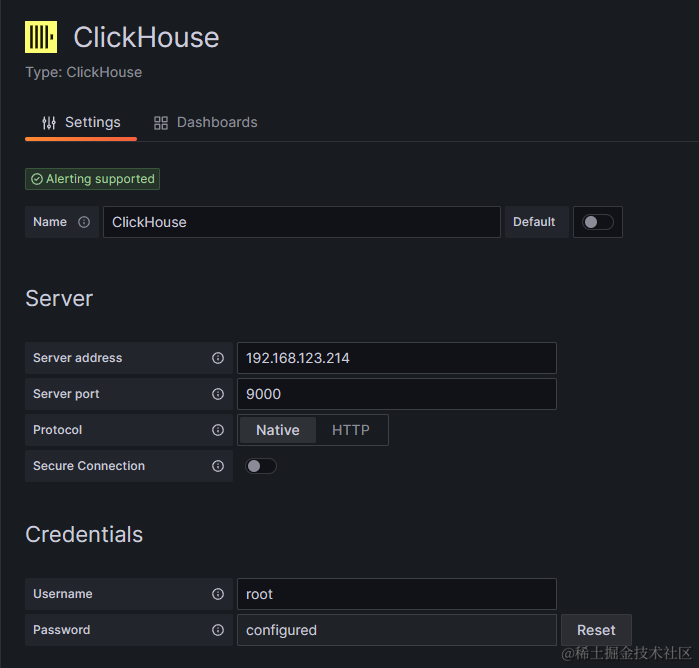The height and width of the screenshot is (668, 699).
Task: Click the Server port label
Action: (x=66, y=394)
